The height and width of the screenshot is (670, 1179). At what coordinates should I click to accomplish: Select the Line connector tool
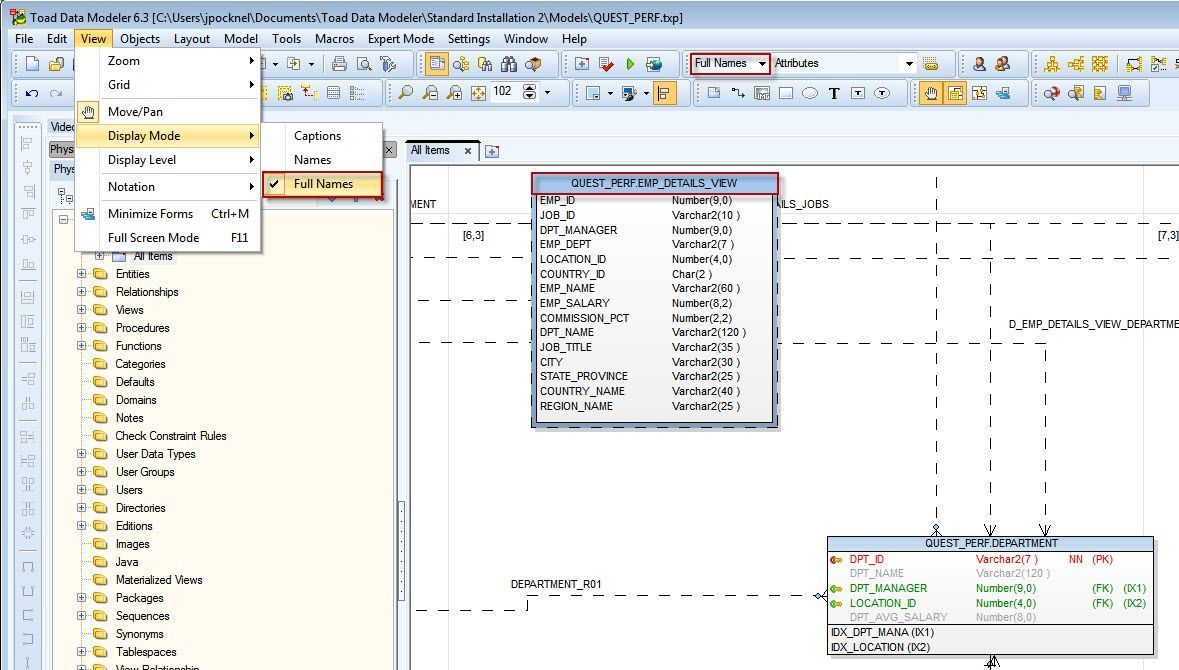[x=738, y=93]
